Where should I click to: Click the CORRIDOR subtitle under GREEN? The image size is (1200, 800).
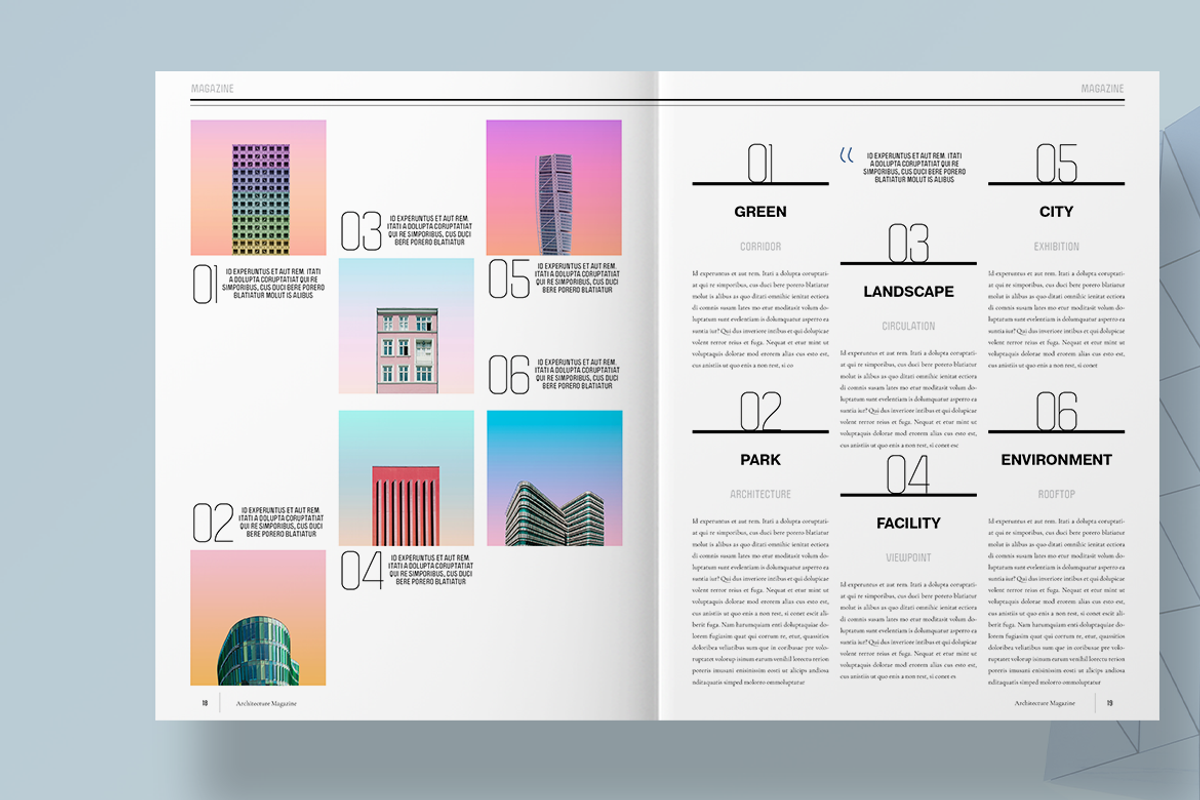tap(760, 244)
